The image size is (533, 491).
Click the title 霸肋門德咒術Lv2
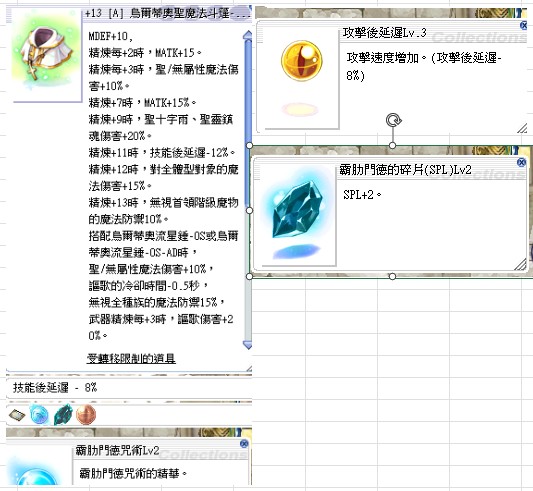pos(117,451)
